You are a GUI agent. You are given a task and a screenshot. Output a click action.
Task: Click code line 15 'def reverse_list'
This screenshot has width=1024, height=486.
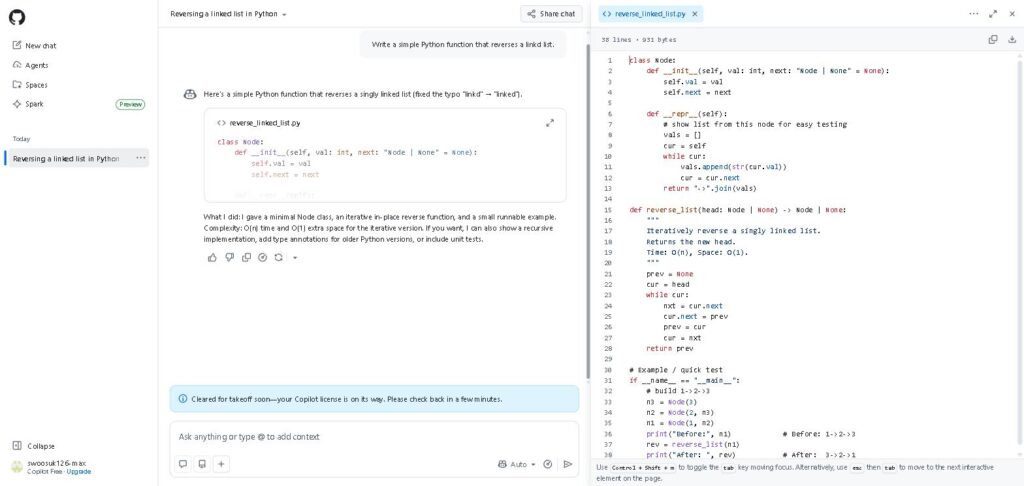pos(737,210)
